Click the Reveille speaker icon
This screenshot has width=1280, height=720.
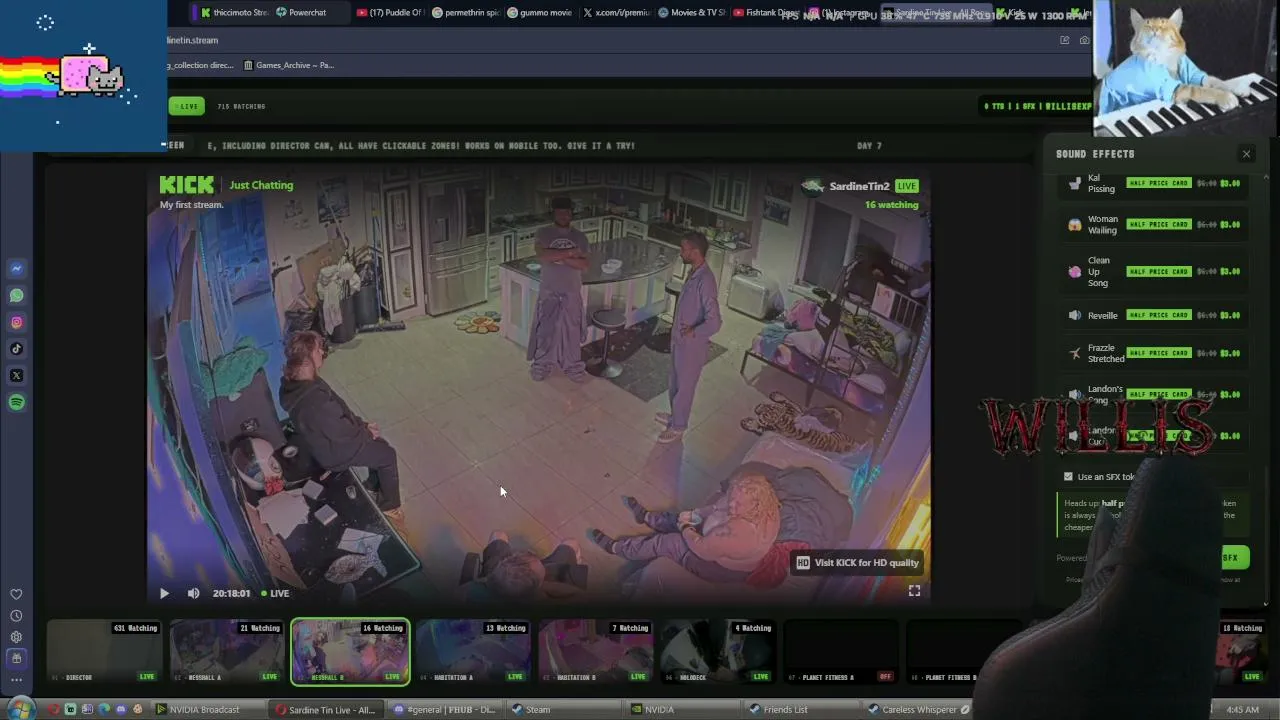1075,315
